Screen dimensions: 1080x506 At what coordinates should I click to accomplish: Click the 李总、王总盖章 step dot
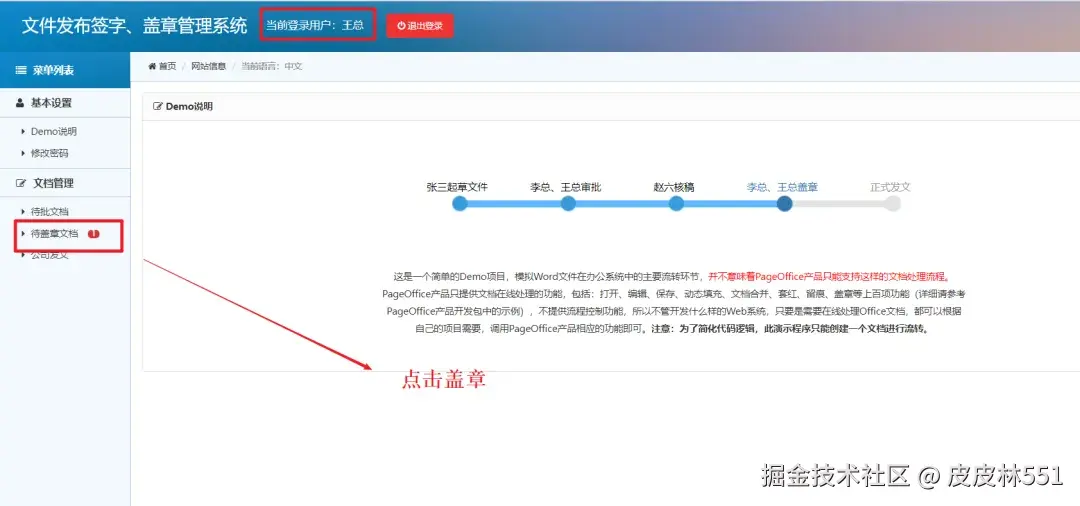[785, 204]
